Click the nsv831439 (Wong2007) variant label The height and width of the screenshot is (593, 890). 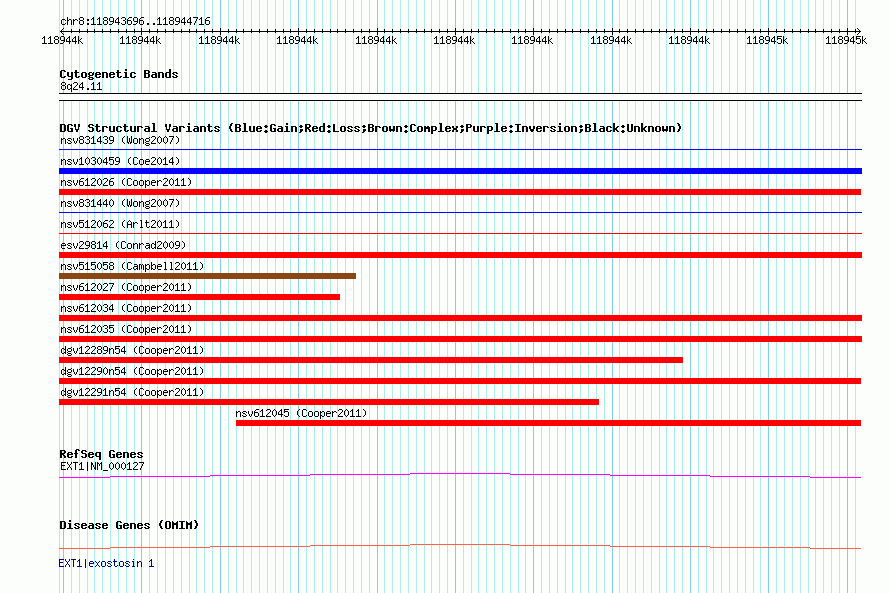[x=120, y=140]
